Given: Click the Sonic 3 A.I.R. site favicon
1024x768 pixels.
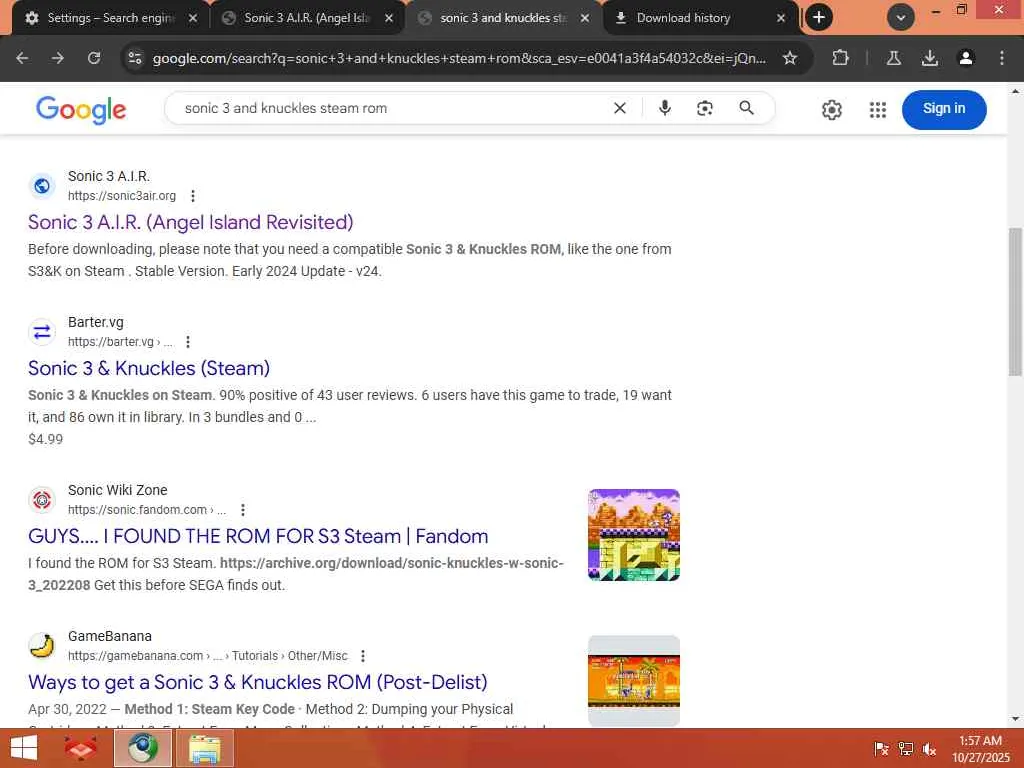Looking at the screenshot, I should pos(42,186).
